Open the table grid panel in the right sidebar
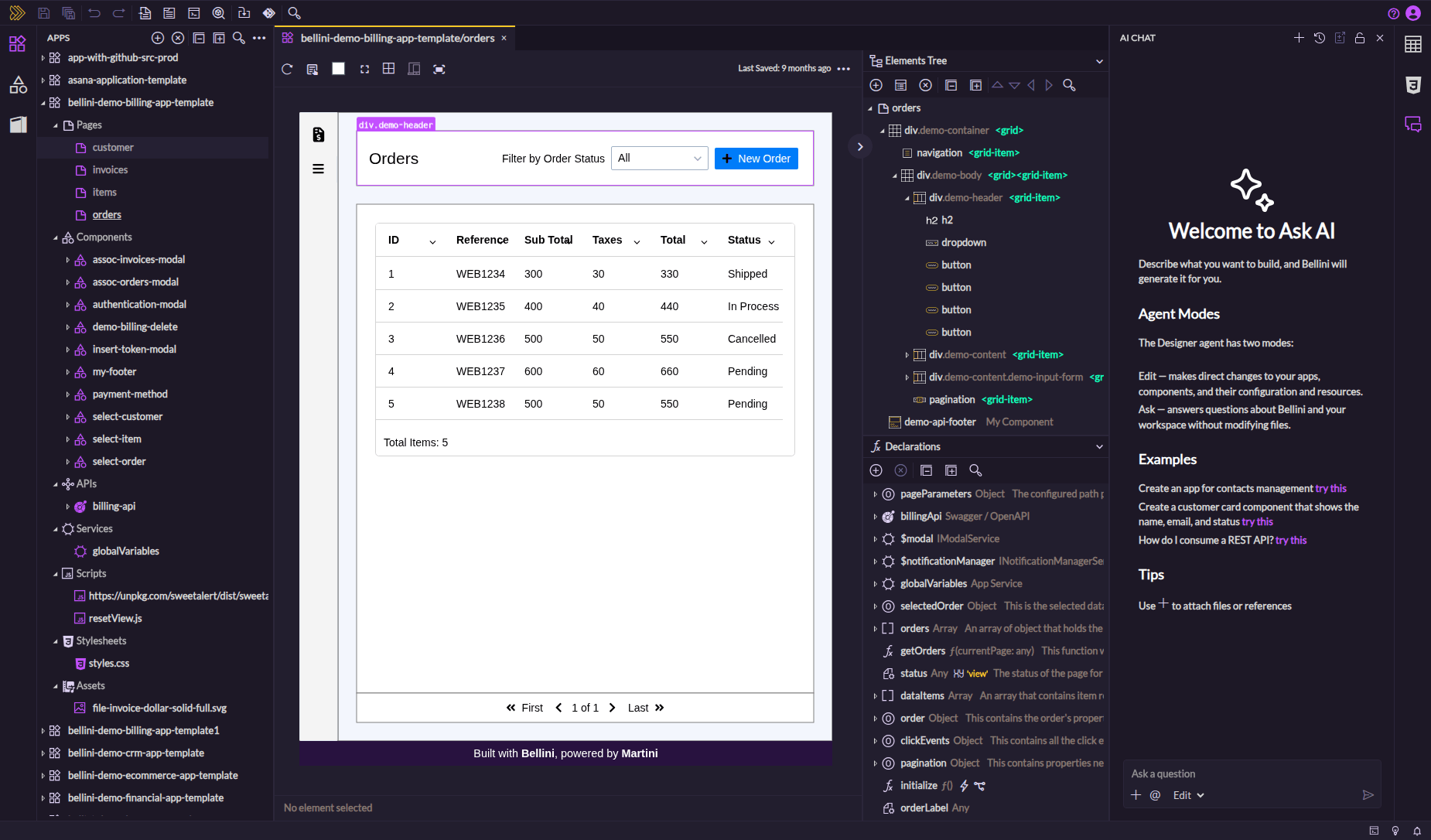 (x=1413, y=45)
